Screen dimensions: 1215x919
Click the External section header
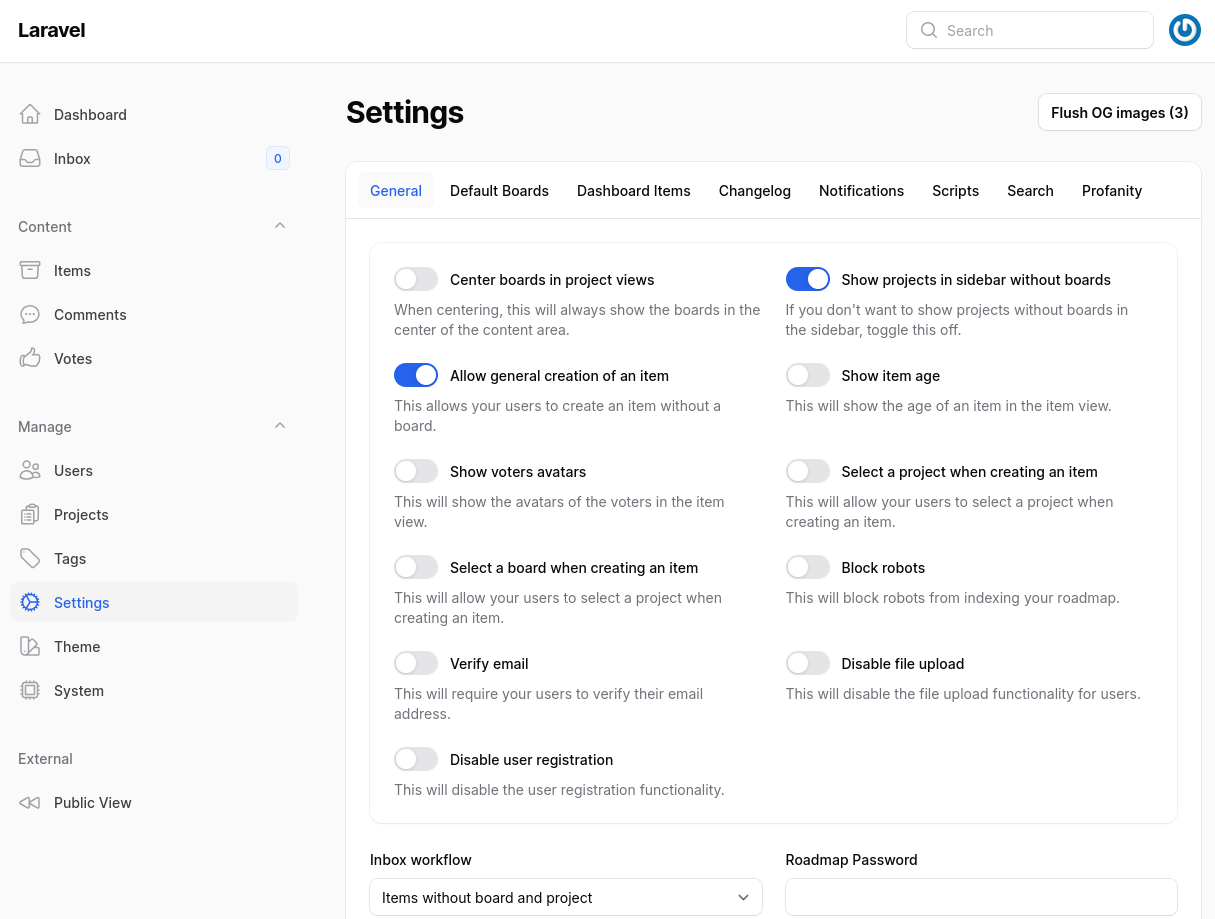45,758
